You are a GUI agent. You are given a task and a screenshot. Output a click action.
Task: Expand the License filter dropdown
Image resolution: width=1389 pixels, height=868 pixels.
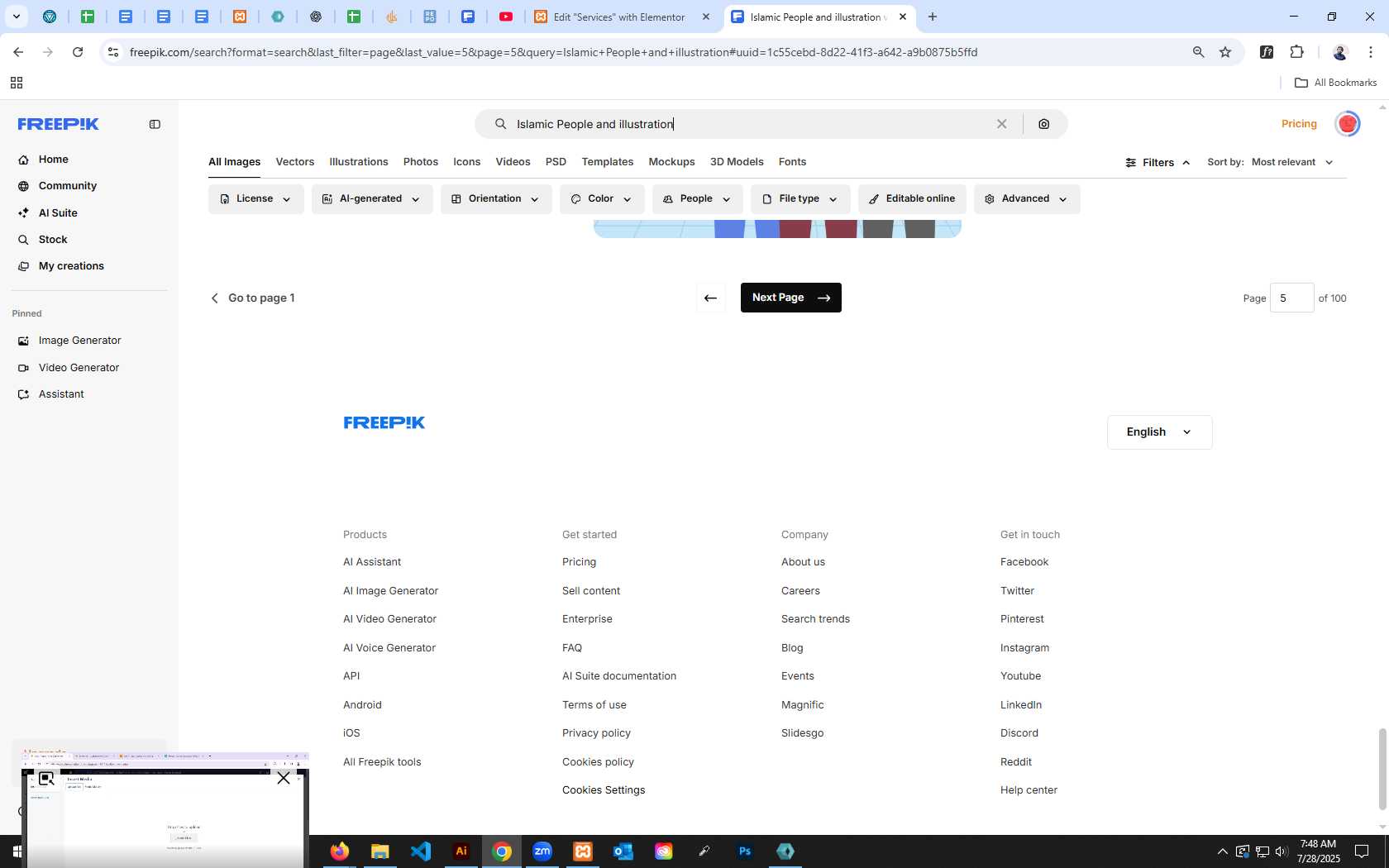[x=255, y=199]
